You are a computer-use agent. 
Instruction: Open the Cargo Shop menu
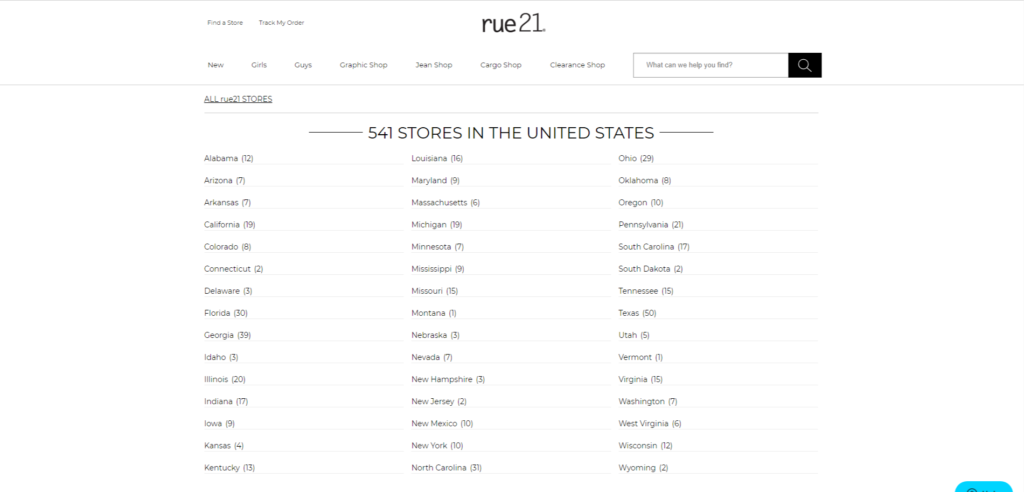point(501,65)
